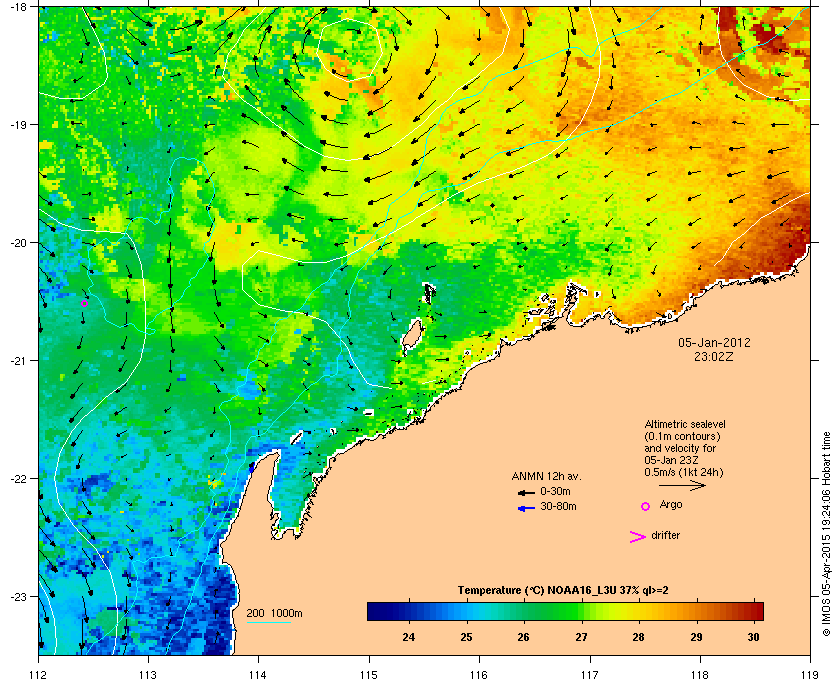Click the blue 30-80m legend arrow
This screenshot has height=680, width=840.
526,508
